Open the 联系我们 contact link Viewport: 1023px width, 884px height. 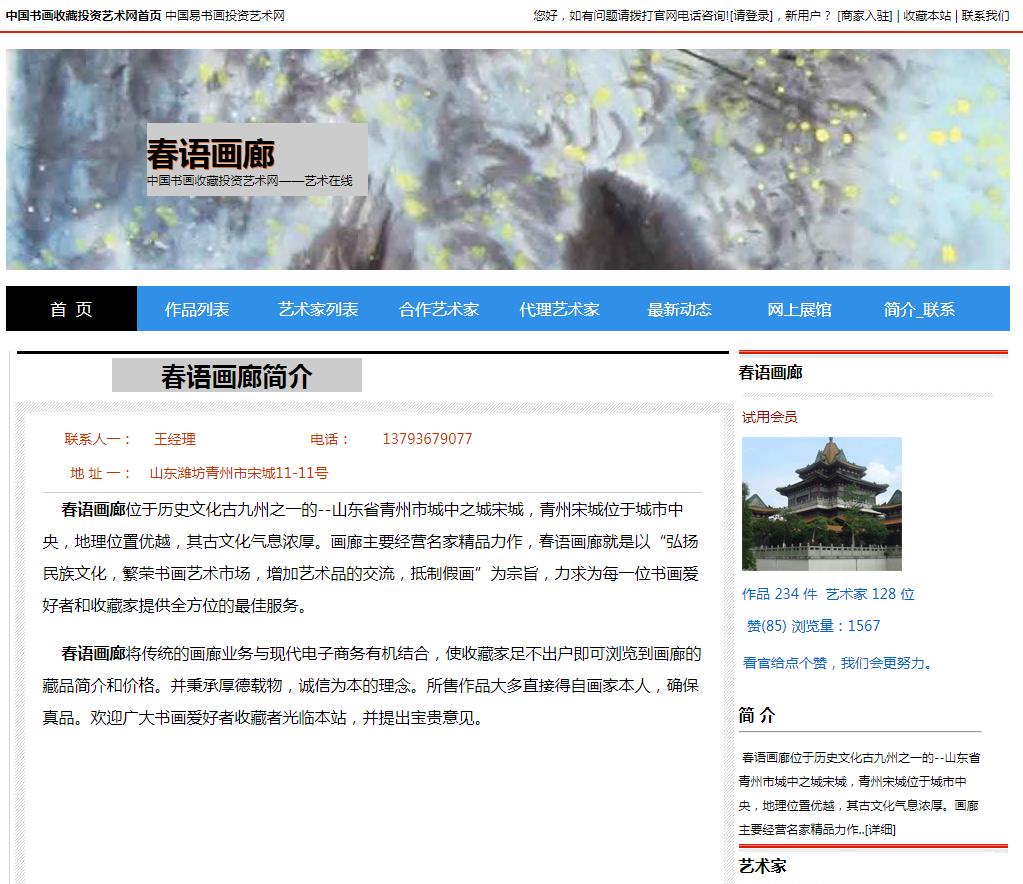(x=985, y=16)
